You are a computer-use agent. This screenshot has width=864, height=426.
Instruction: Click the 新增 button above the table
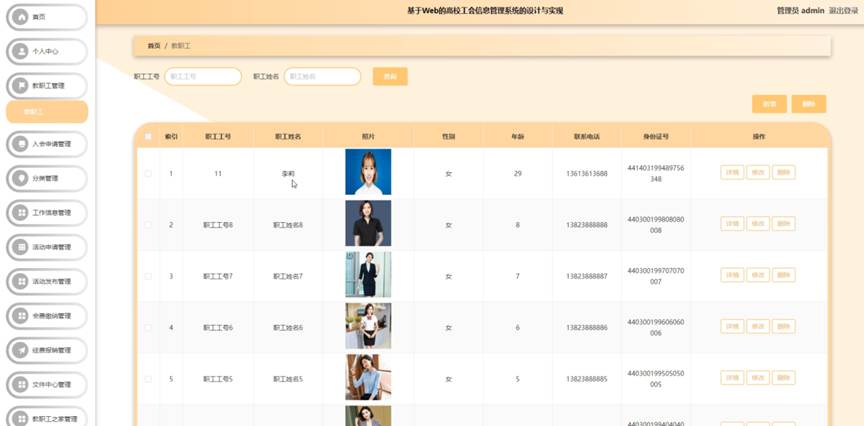(769, 104)
